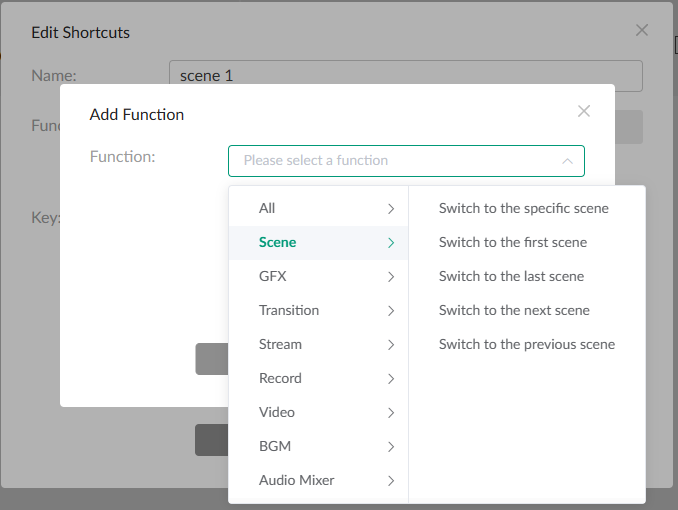Open the BGM function category

click(275, 446)
